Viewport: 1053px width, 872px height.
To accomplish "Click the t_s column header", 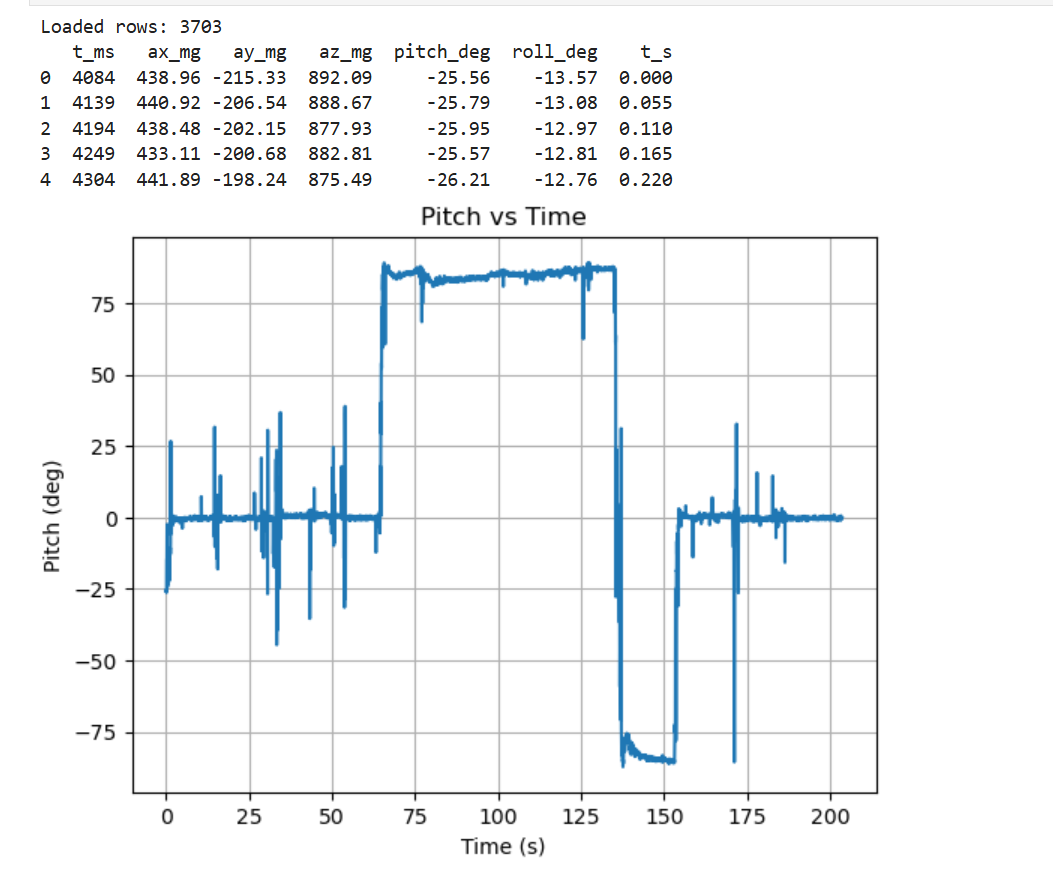I will [x=658, y=52].
